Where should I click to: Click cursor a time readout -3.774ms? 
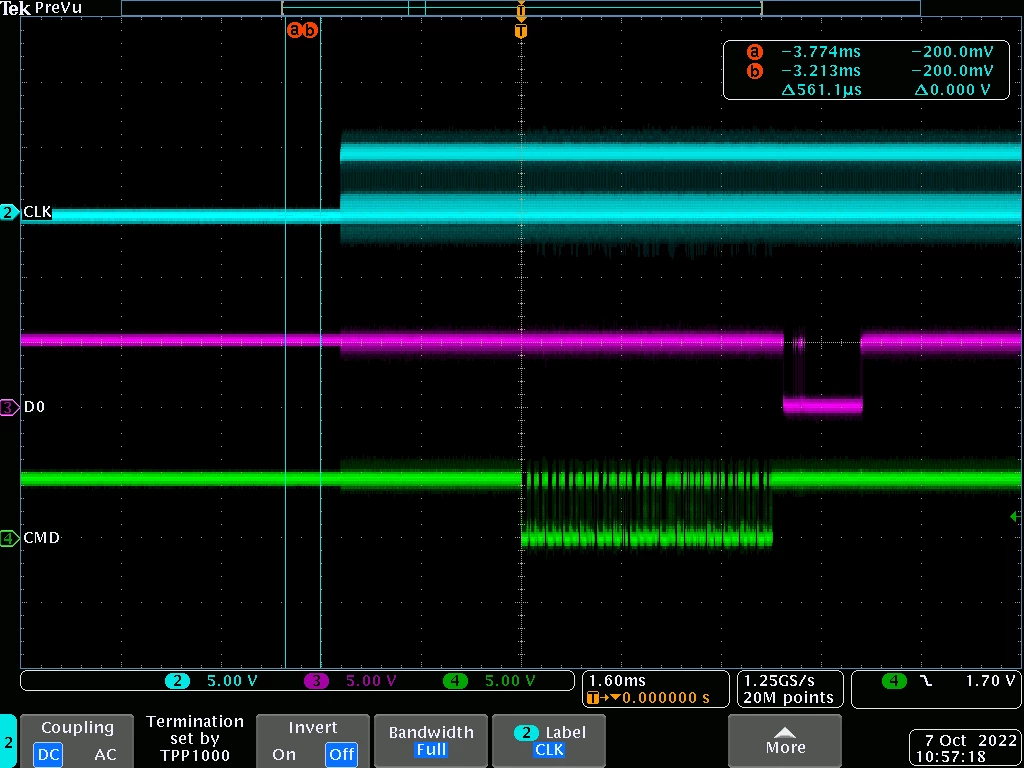pos(821,52)
